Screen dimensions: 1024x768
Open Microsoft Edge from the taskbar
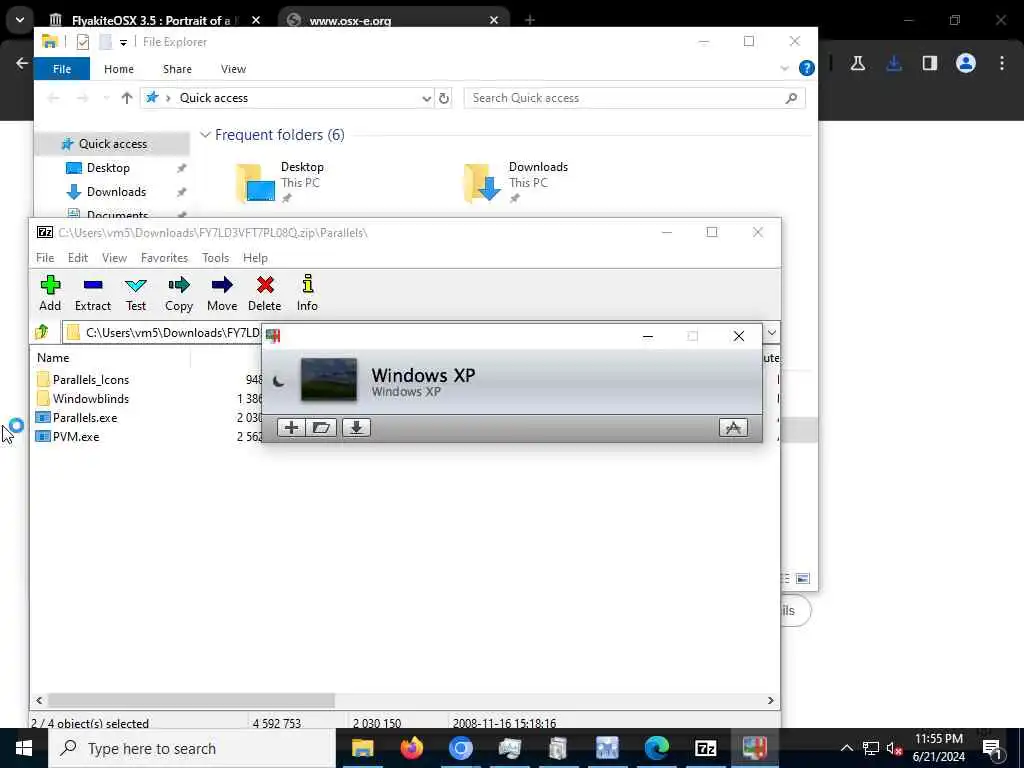(656, 748)
